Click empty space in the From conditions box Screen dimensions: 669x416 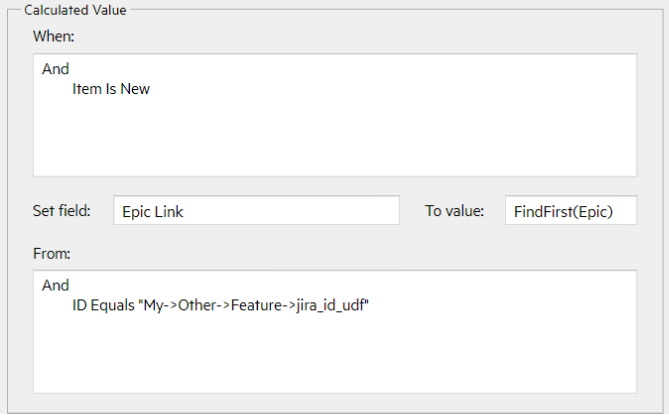point(335,355)
